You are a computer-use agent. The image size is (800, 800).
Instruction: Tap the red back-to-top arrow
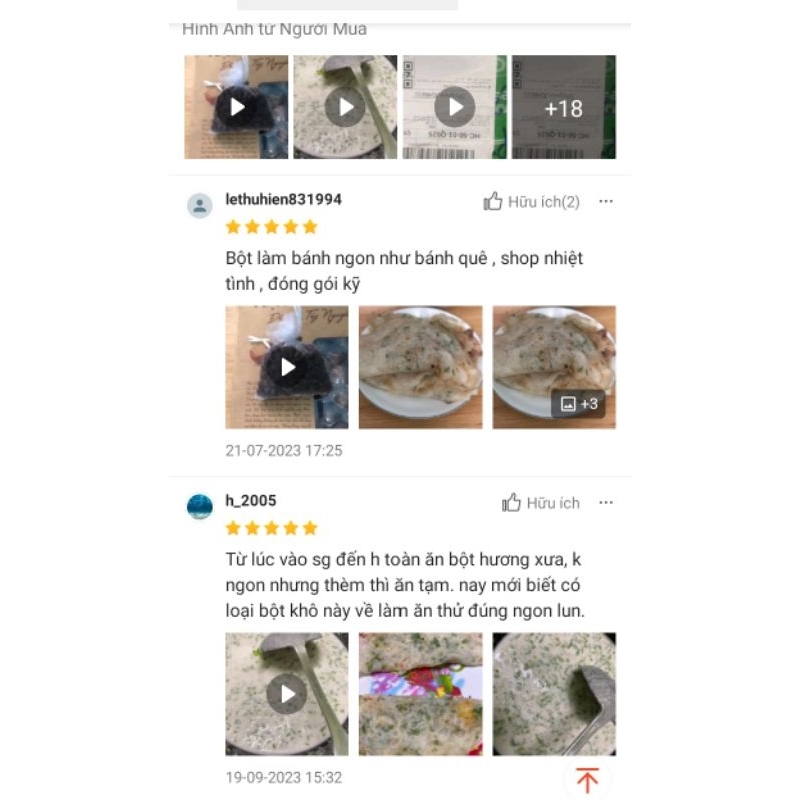[x=587, y=780]
